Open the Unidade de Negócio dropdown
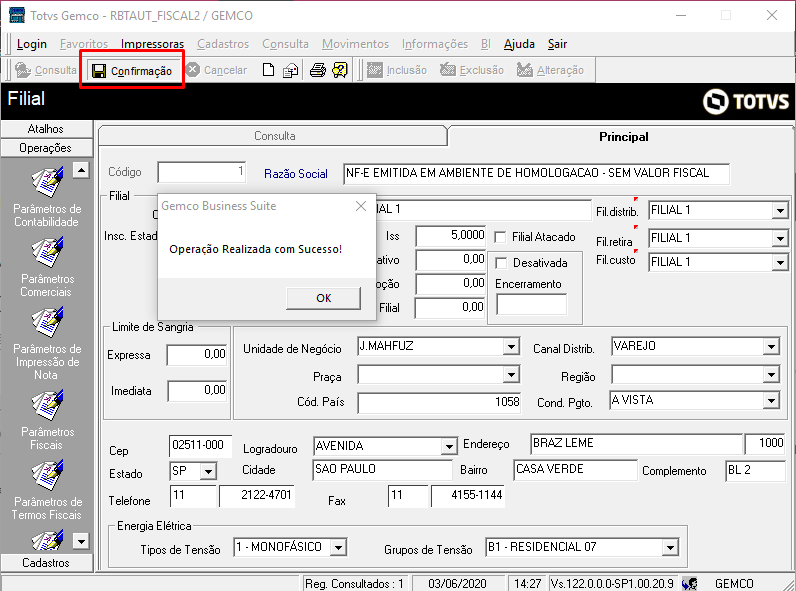Screen dimensions: 796x591 tap(511, 346)
